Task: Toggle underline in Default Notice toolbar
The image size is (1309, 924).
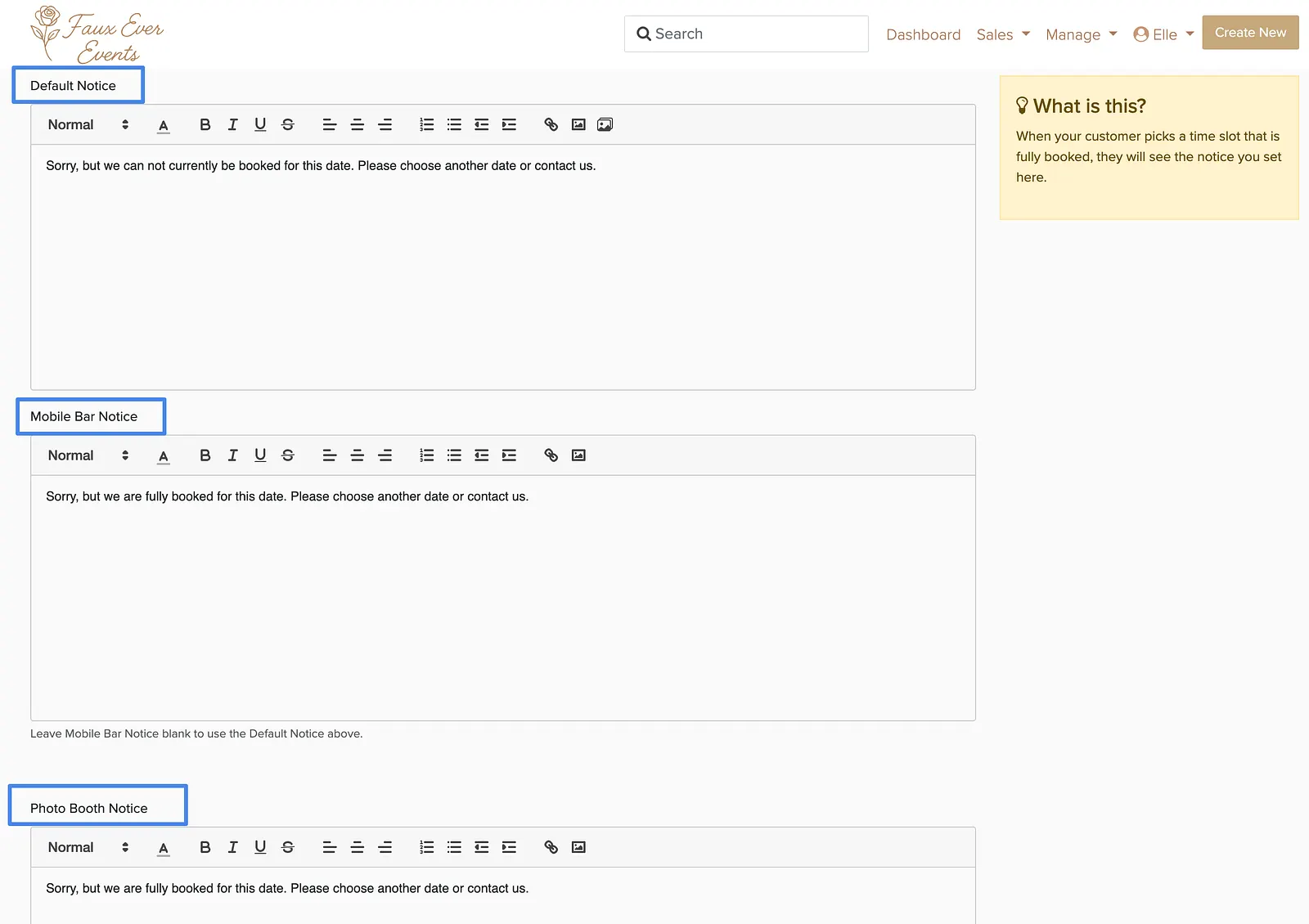Action: click(260, 124)
